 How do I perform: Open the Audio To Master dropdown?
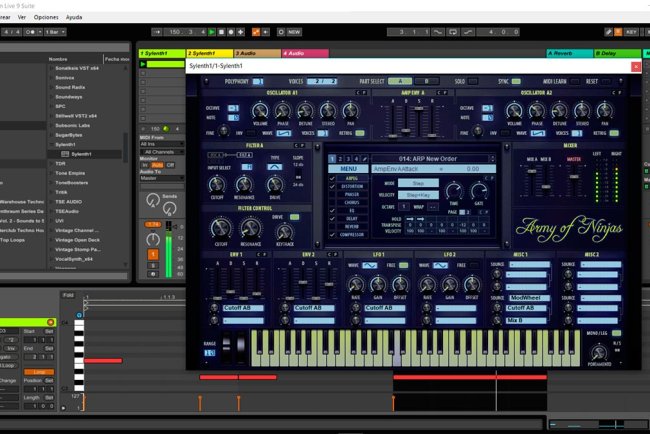click(x=162, y=178)
